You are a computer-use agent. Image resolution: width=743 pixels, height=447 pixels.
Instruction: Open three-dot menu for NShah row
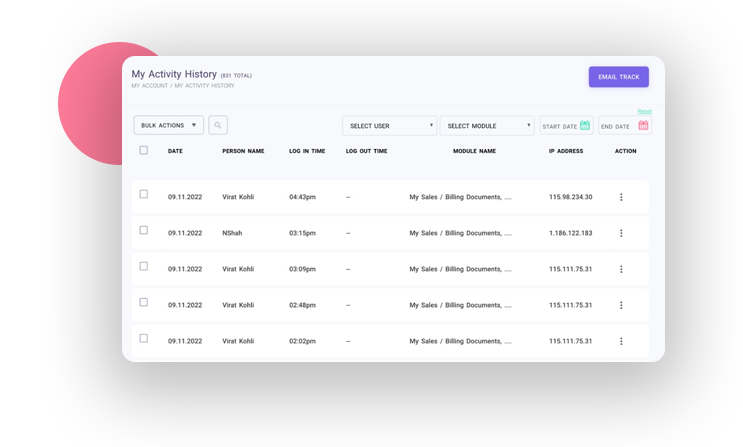[x=621, y=233]
